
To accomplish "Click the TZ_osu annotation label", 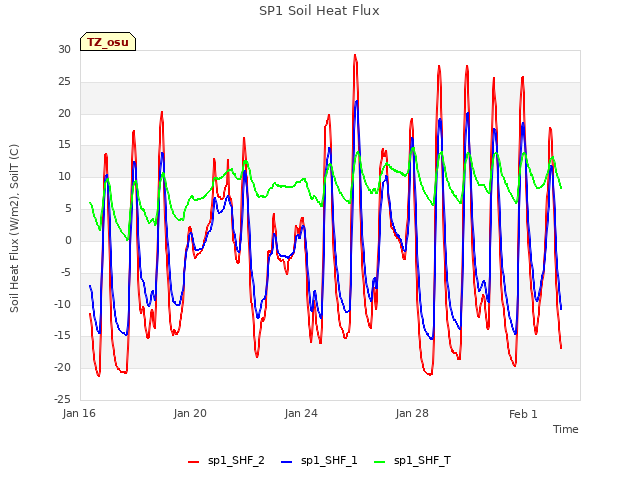I will (108, 42).
